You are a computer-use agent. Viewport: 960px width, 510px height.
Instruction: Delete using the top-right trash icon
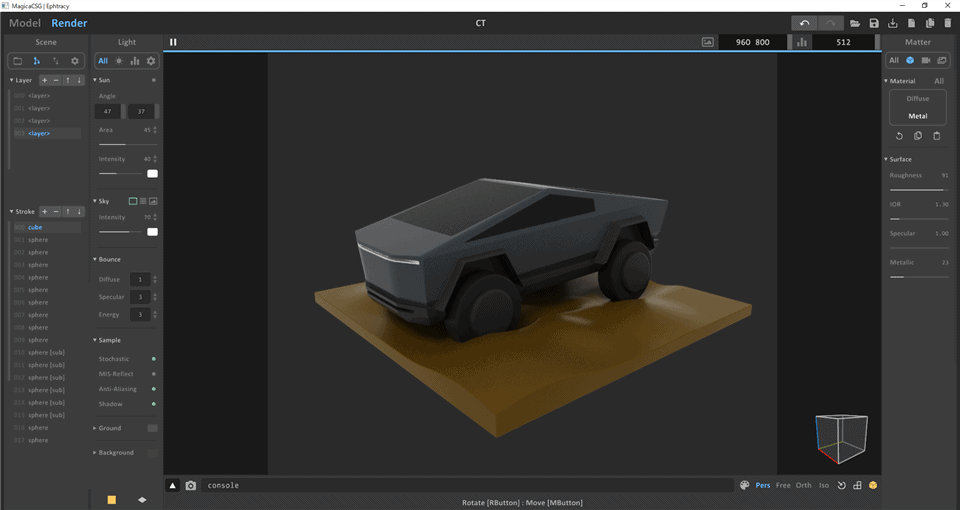click(948, 23)
